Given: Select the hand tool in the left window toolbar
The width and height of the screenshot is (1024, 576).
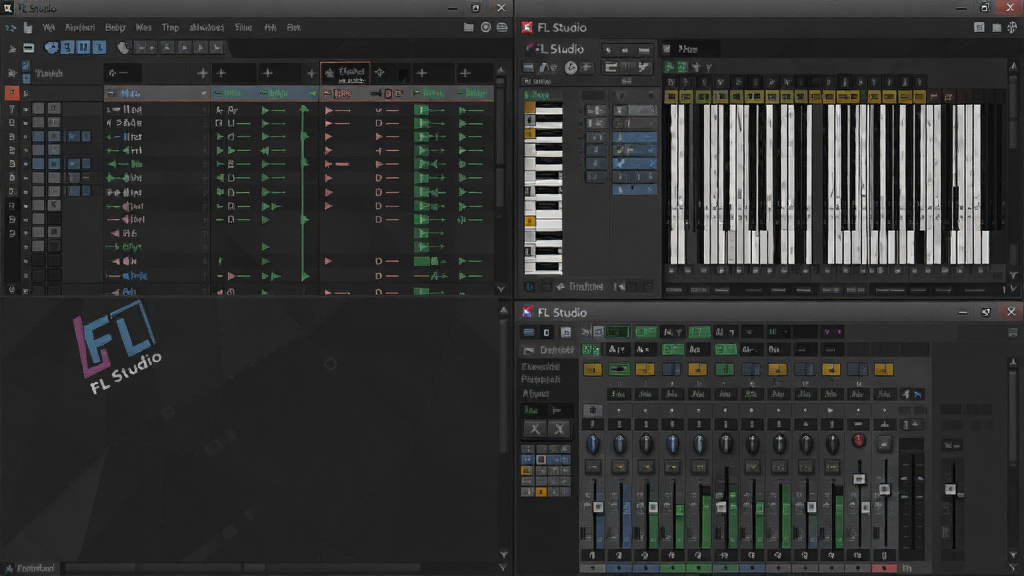Looking at the screenshot, I should (122, 48).
